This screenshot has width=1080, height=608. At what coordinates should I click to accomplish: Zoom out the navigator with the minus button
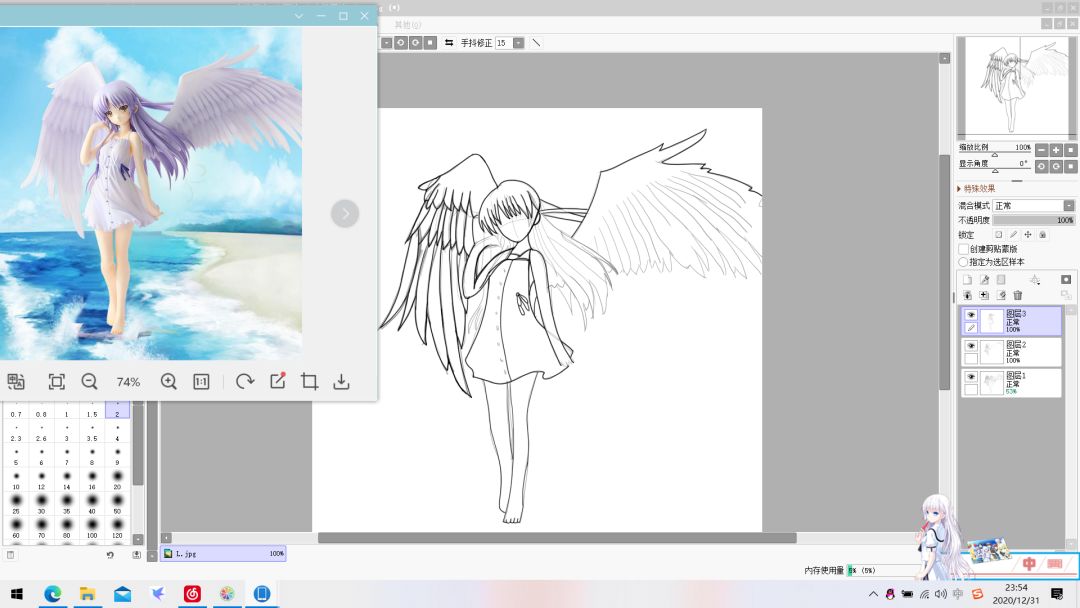[1041, 150]
